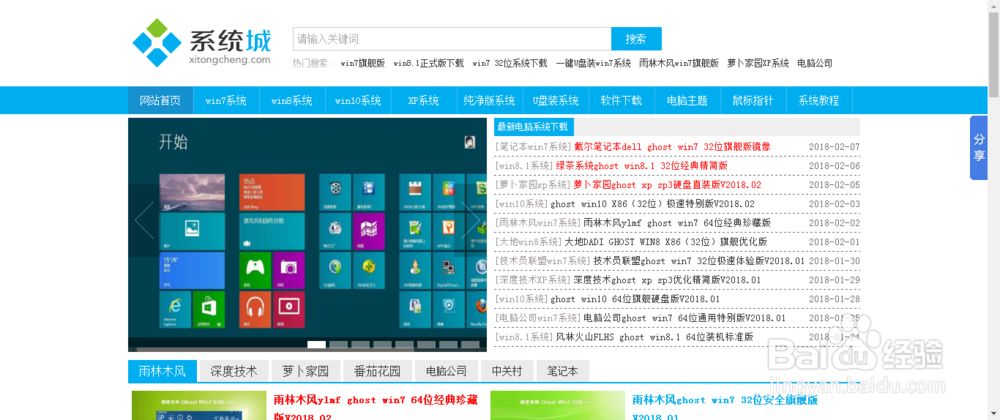Switch to the 中关村 brand tab

tap(507, 371)
